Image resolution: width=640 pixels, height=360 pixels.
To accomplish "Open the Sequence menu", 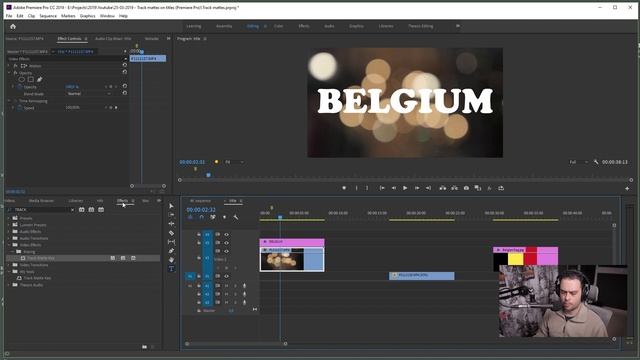I will 48,16.
